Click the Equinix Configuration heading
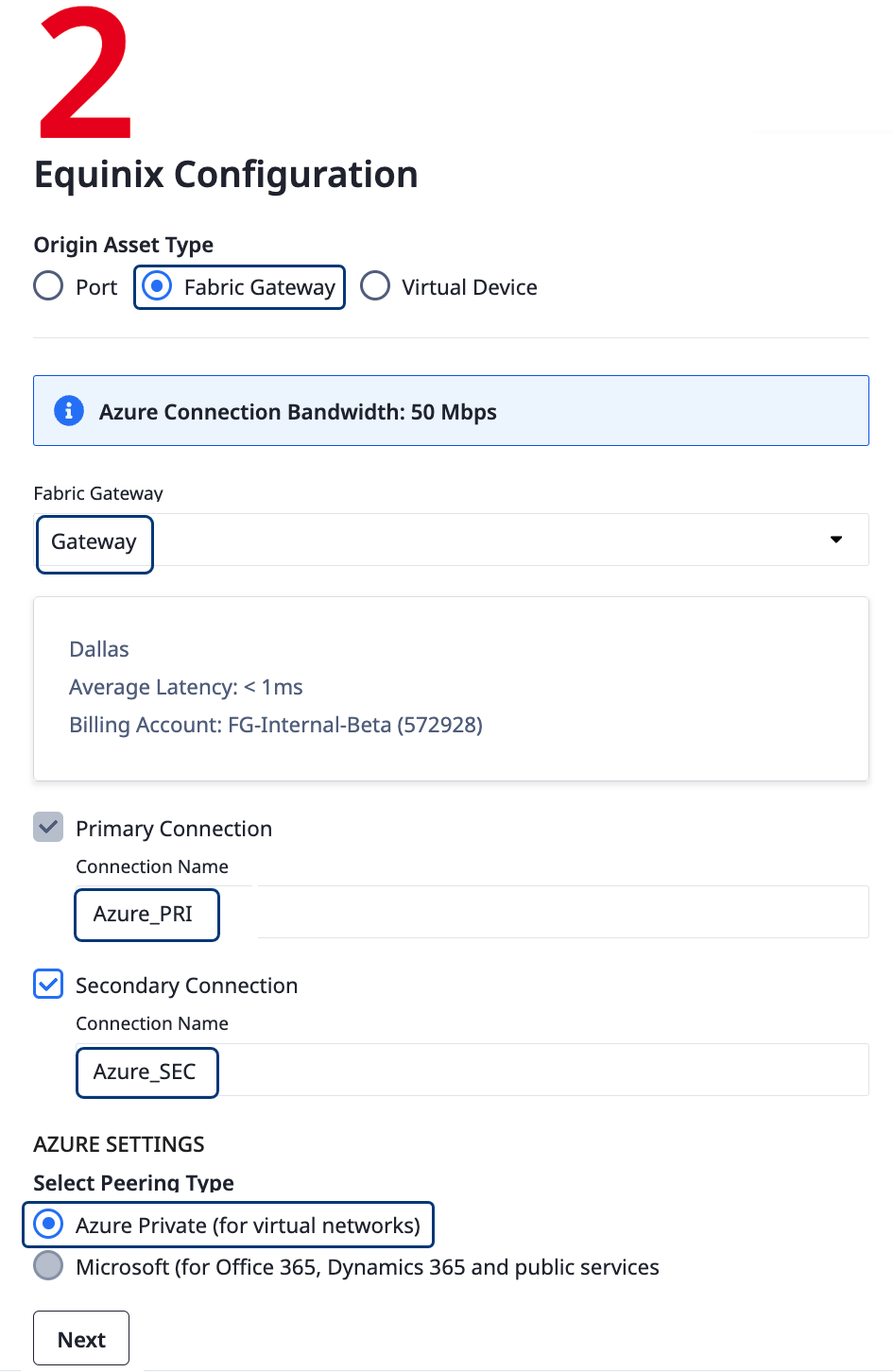Screen dimensions: 893x1372 coord(226,175)
